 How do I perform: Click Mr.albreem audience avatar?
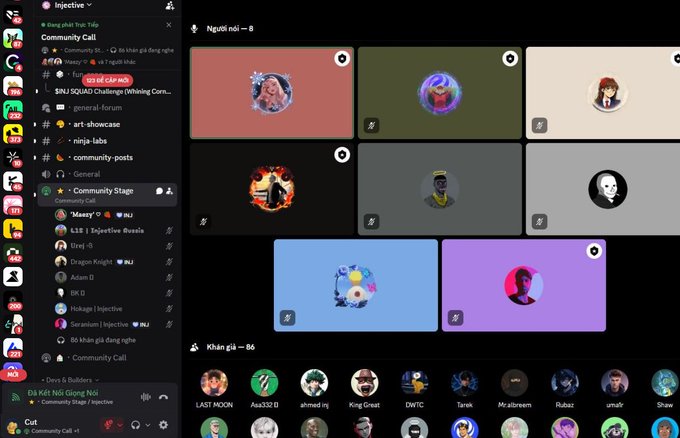(x=515, y=383)
